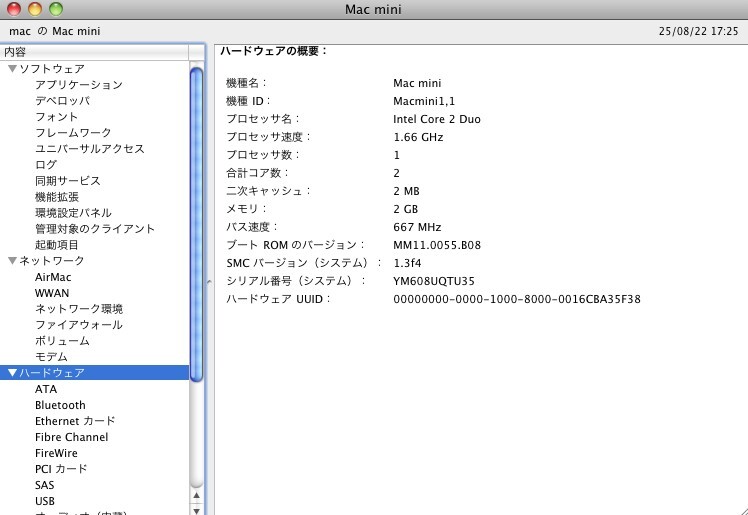
Task: Click the 1.3f4 SMC version value
Action: (407, 263)
